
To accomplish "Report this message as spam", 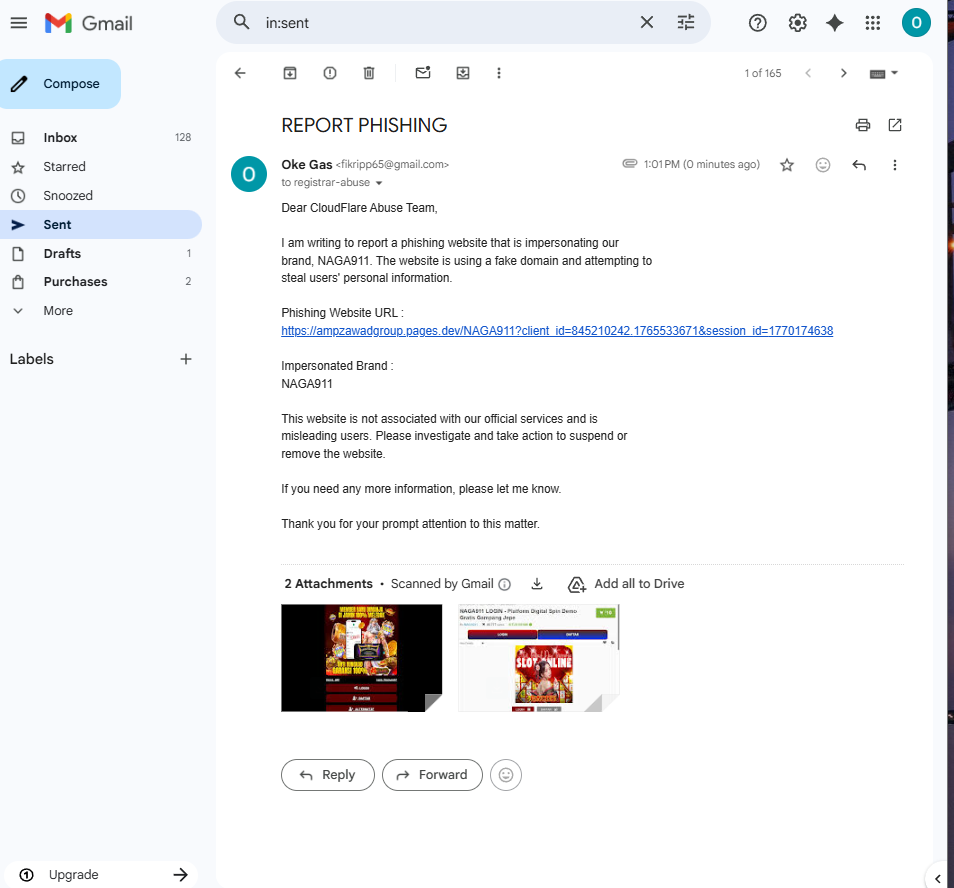I will [330, 73].
